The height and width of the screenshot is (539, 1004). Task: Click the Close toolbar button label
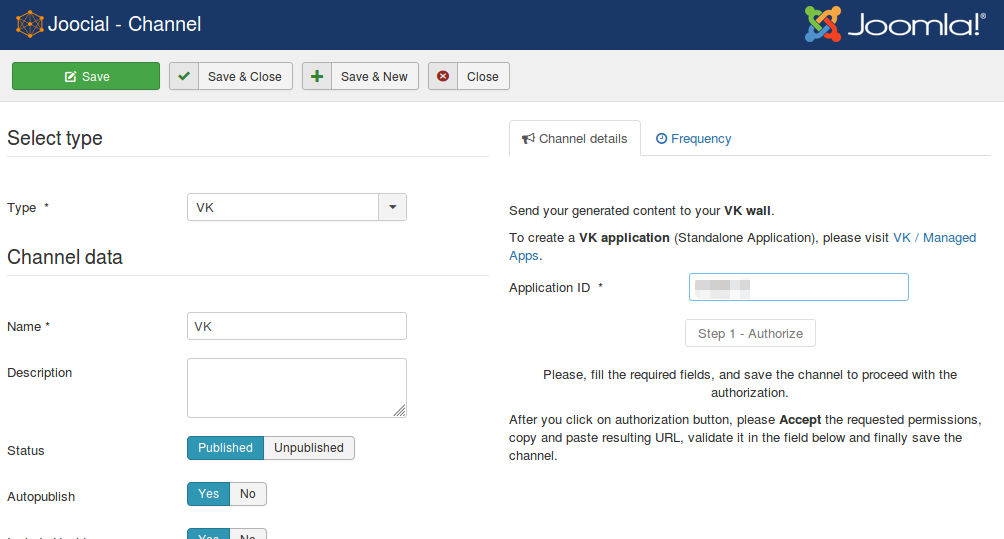coord(482,77)
